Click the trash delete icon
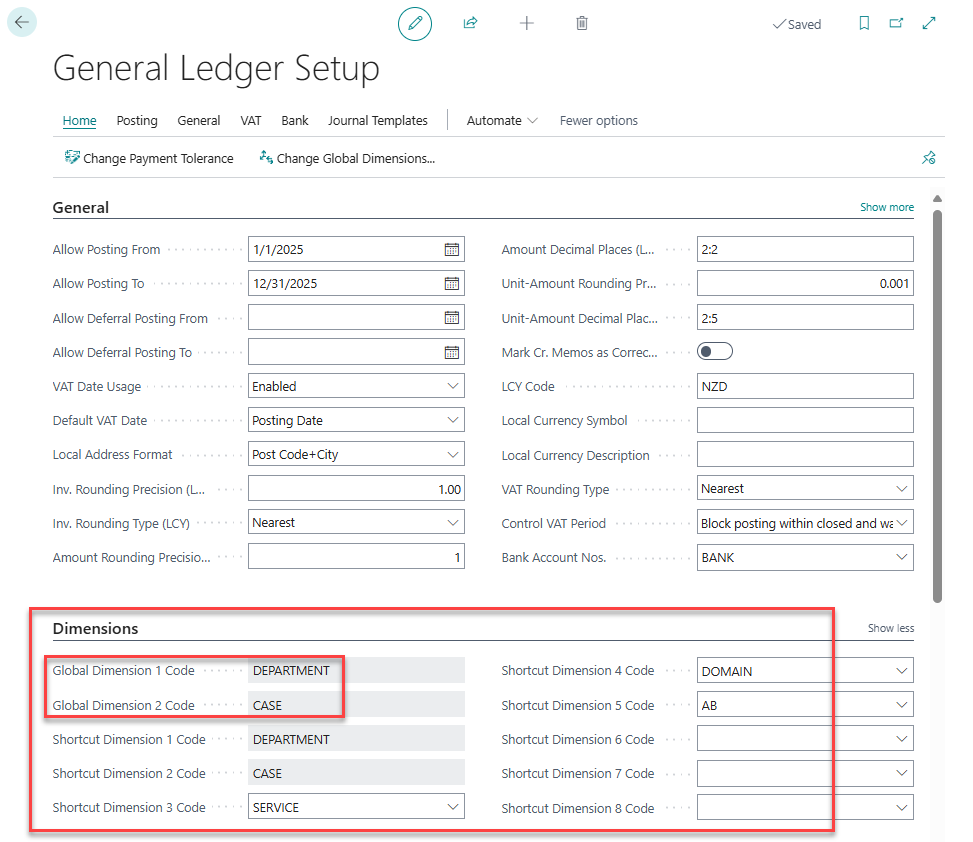973x842 pixels. tap(582, 23)
